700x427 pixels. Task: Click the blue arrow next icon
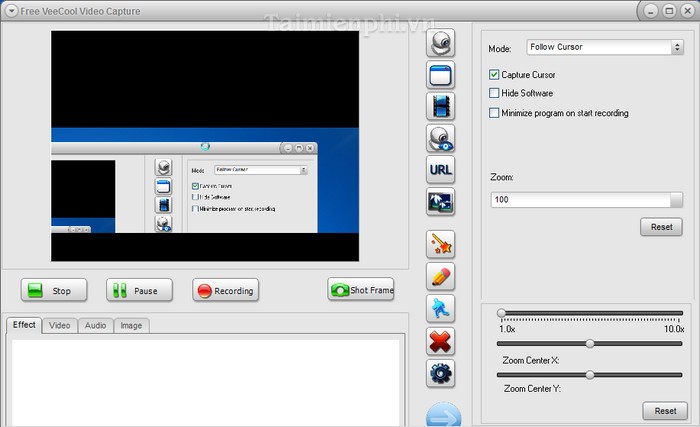pyautogui.click(x=443, y=415)
